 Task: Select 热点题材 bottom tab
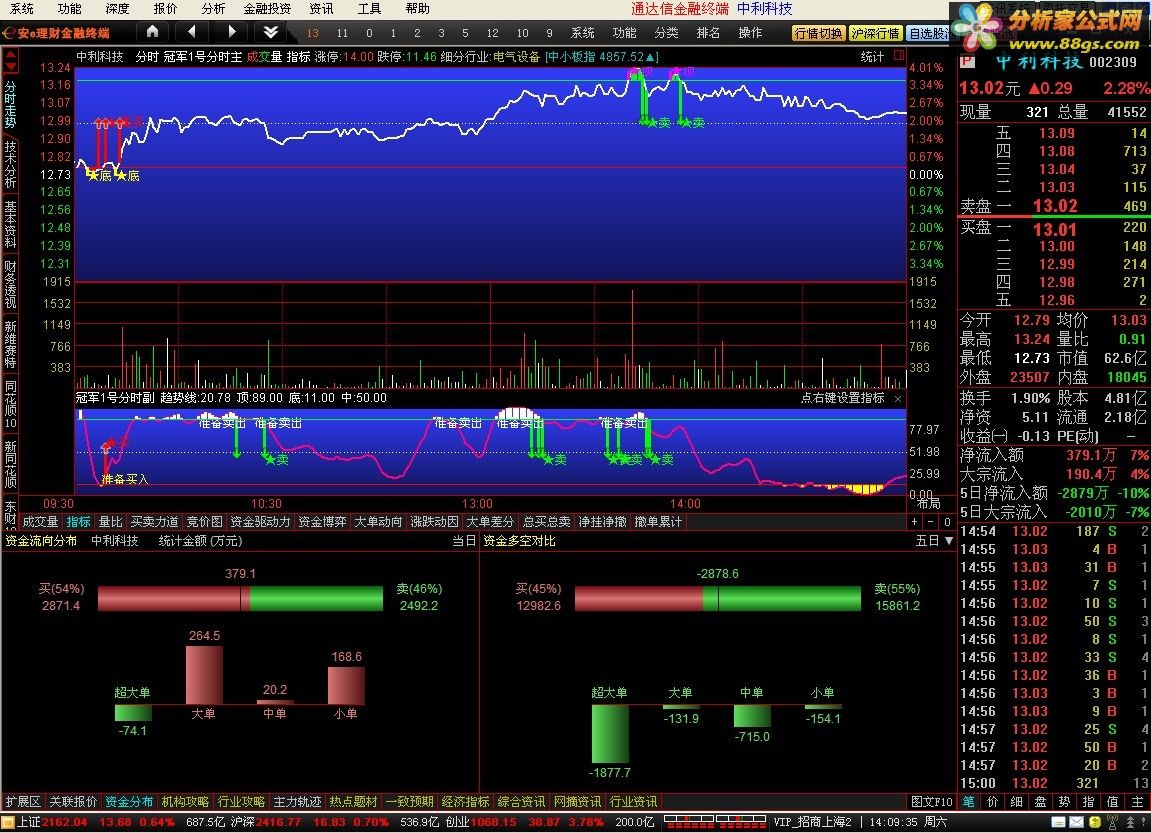(353, 802)
